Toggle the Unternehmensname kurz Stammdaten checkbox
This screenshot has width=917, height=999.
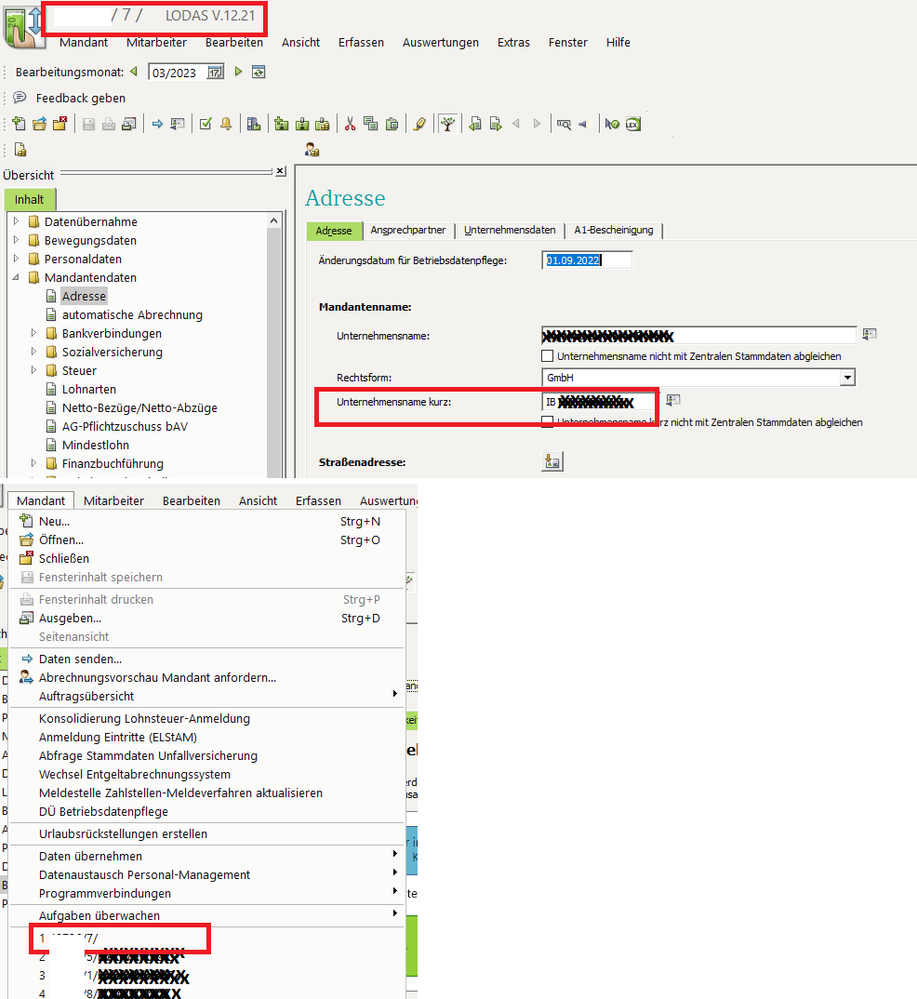[547, 422]
